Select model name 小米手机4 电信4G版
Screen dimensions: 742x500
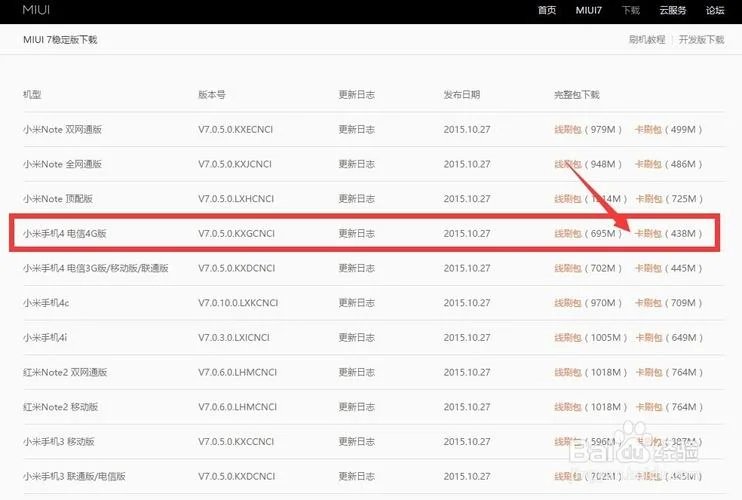click(65, 234)
